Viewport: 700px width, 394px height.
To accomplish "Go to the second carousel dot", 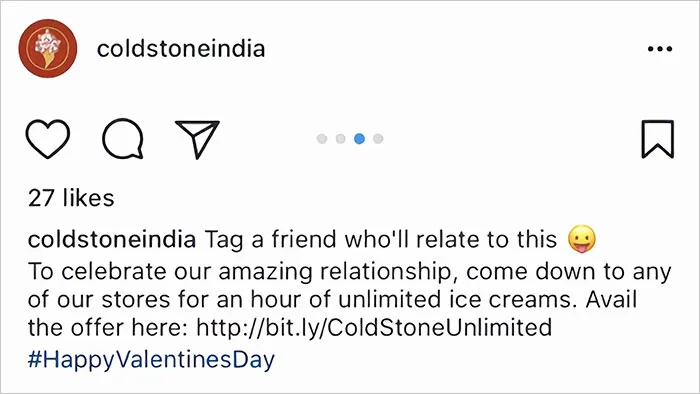I will pos(341,139).
